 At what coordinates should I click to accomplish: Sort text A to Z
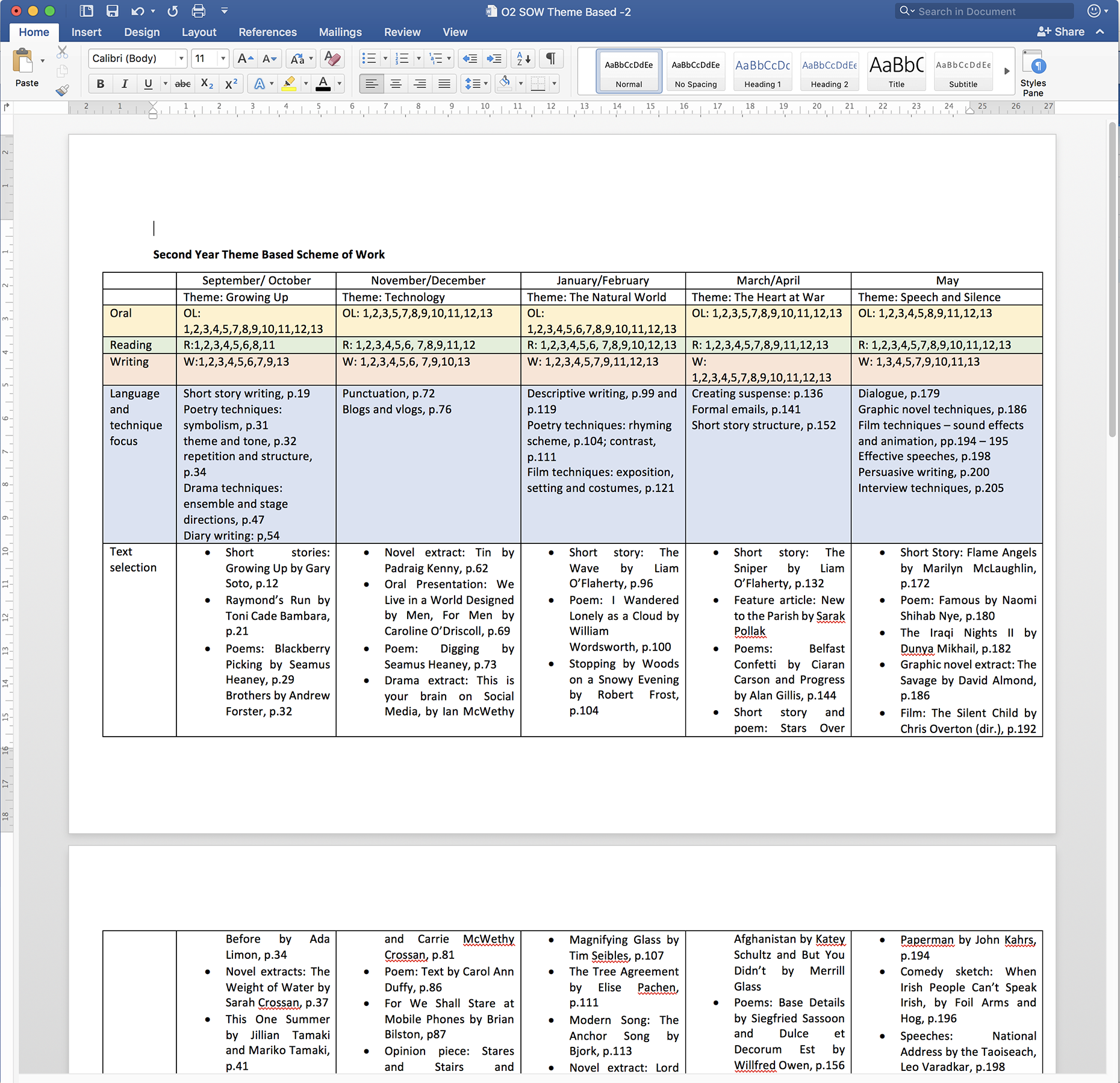tap(523, 58)
